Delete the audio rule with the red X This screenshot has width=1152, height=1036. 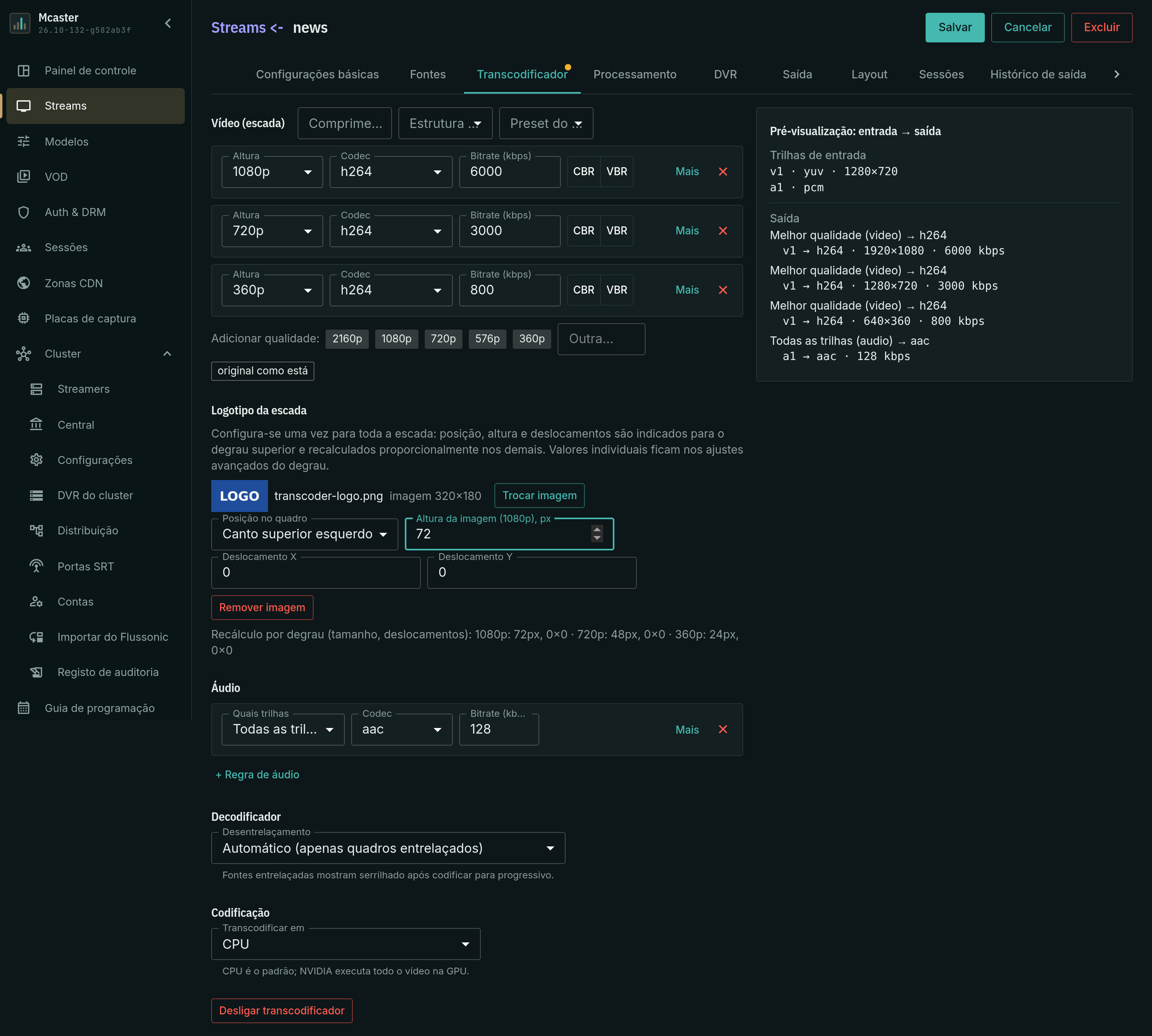pos(723,729)
